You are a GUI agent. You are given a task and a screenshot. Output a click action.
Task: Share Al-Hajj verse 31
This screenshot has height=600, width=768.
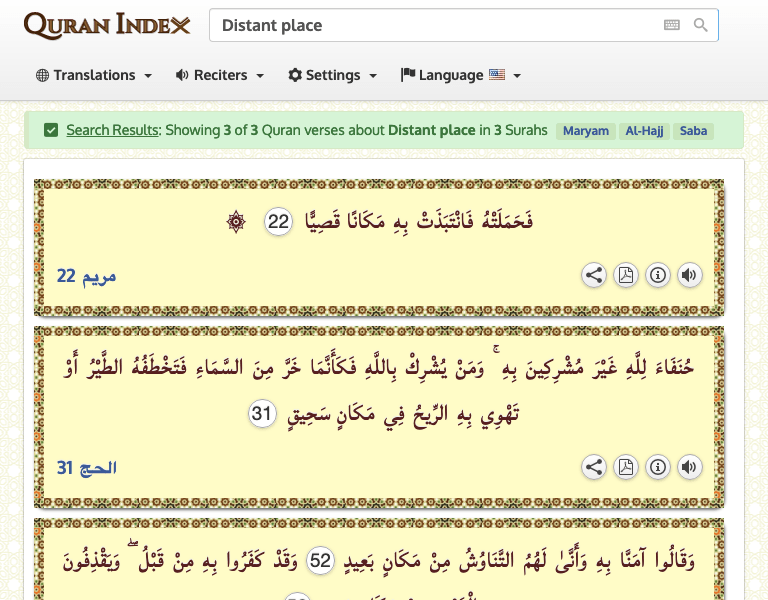point(594,467)
